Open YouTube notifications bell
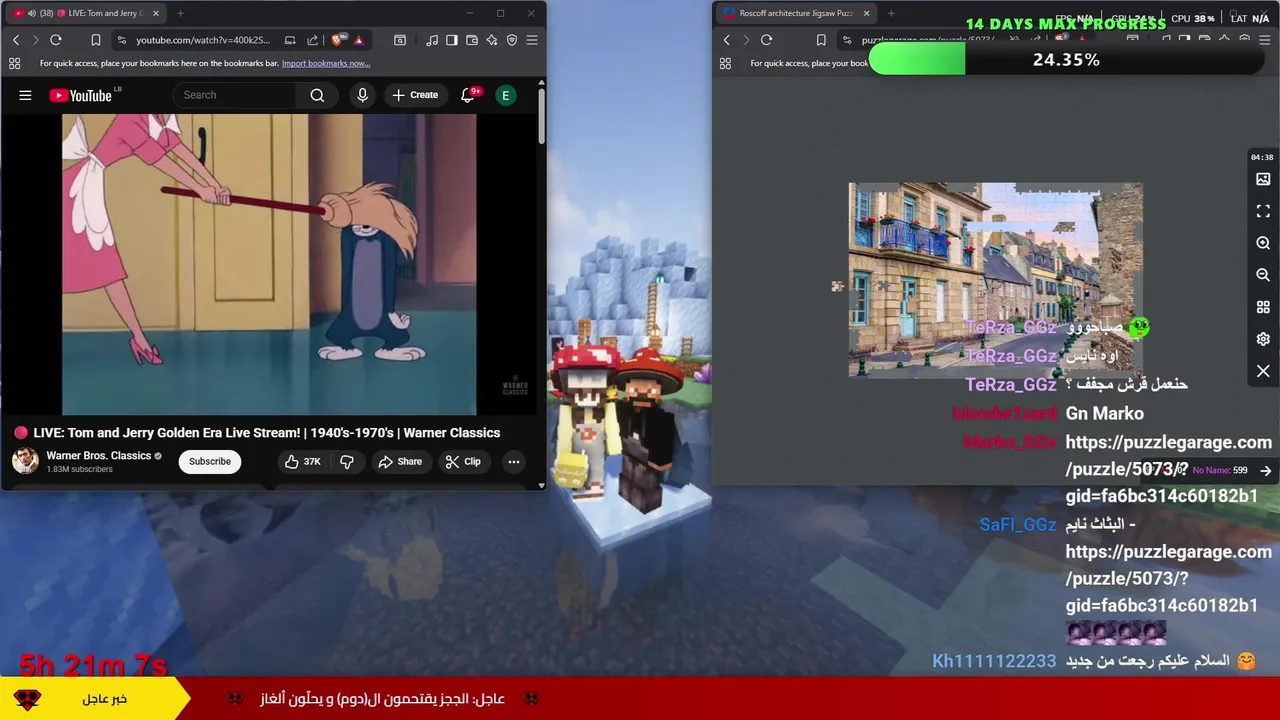Screen dimensions: 1280x720 coord(468,95)
